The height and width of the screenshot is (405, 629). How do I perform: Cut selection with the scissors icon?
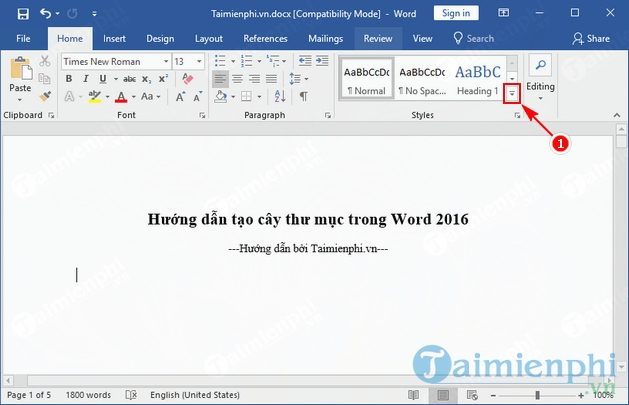pos(45,61)
